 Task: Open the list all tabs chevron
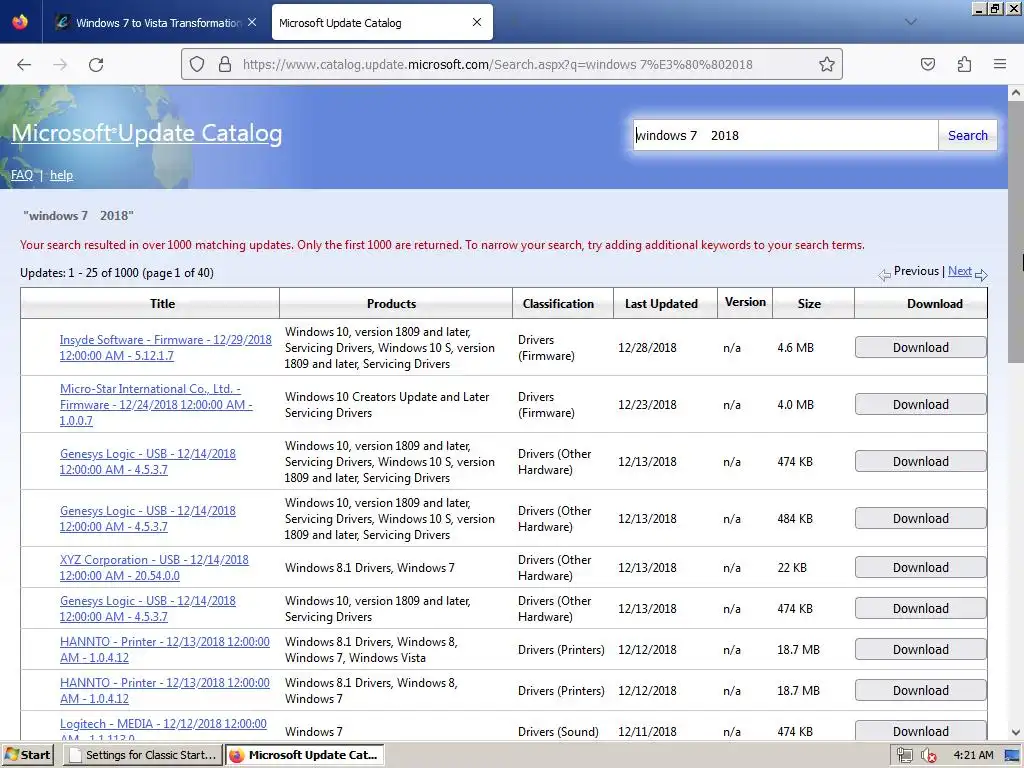pos(911,22)
